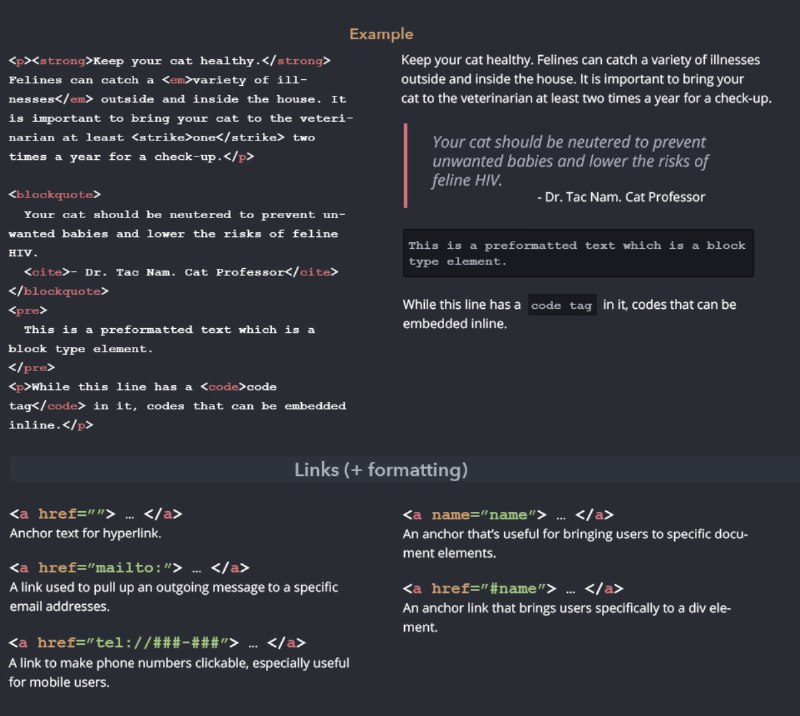Click description about outgoing message link
Screen dimensions: 800x716
point(173,597)
